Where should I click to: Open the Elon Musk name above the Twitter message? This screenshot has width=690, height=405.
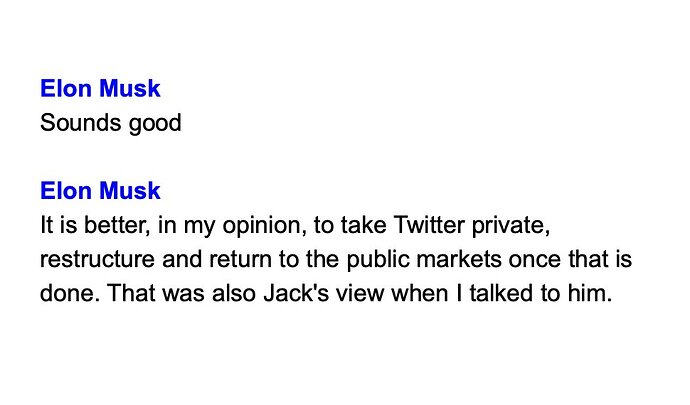click(100, 191)
